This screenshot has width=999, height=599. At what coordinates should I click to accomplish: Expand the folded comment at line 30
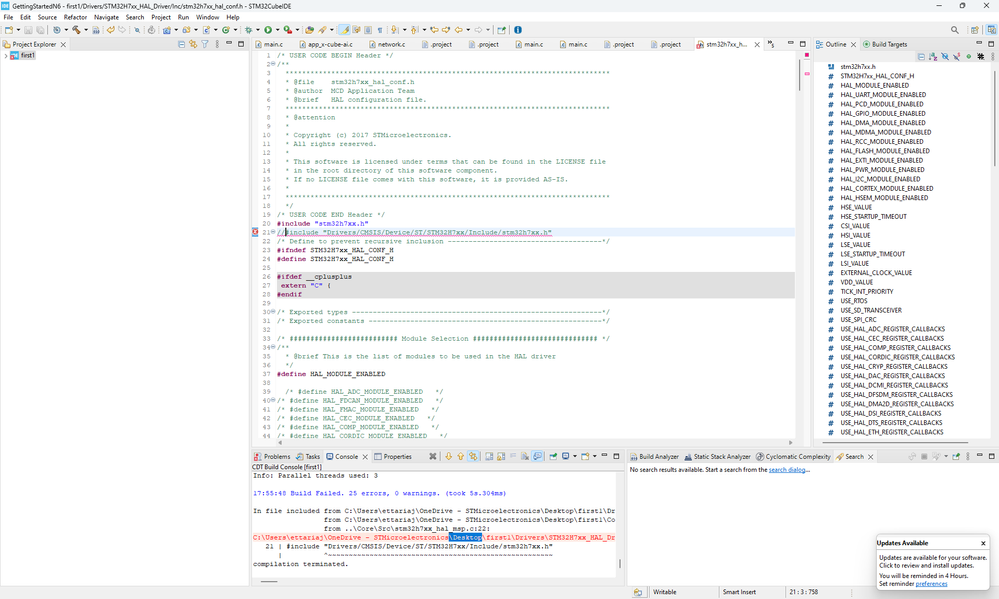pos(275,312)
